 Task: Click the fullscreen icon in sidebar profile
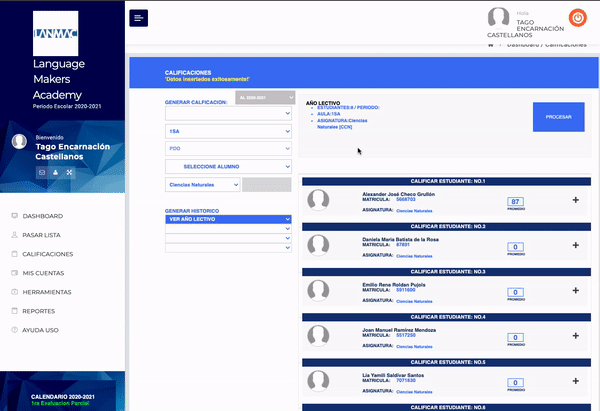[x=70, y=172]
